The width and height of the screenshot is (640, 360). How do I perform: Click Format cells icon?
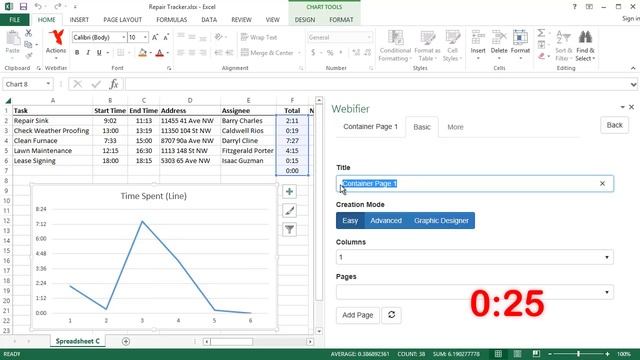[520, 38]
